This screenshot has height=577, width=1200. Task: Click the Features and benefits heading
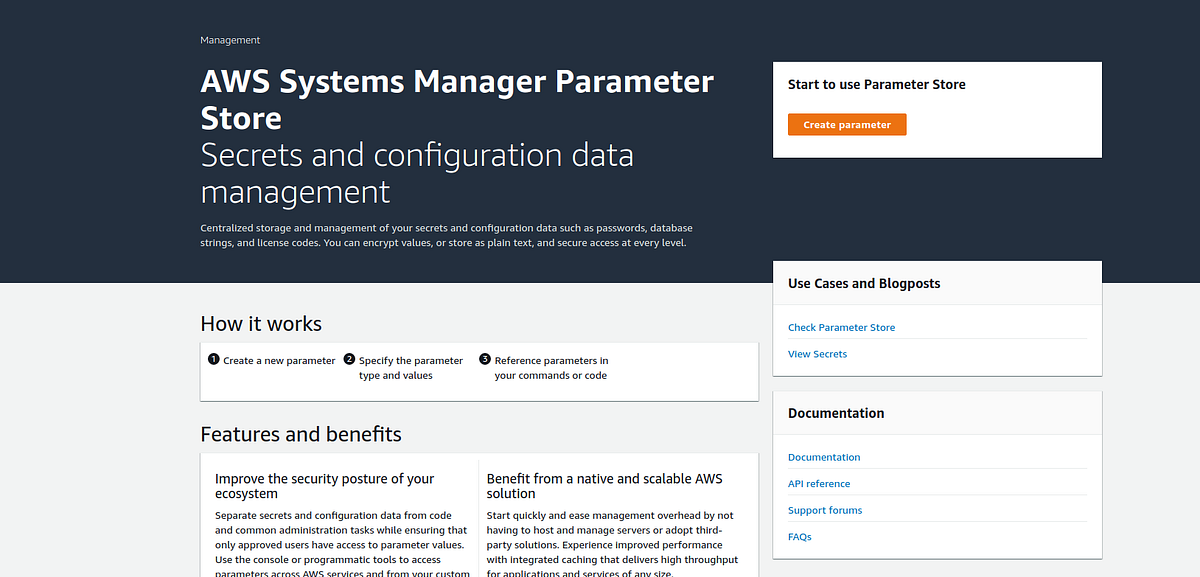(x=300, y=434)
